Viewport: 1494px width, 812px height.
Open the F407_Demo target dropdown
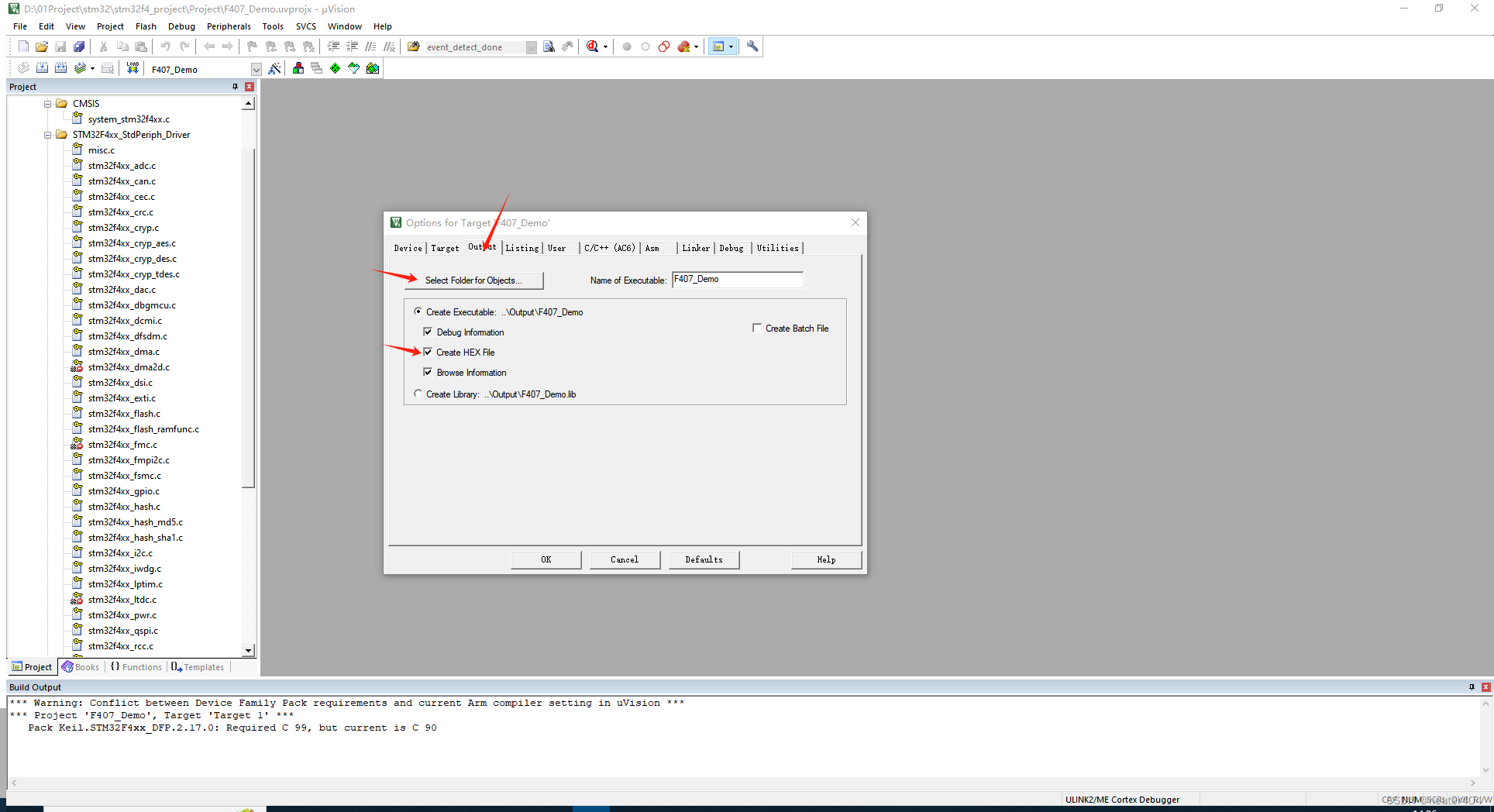coord(256,70)
